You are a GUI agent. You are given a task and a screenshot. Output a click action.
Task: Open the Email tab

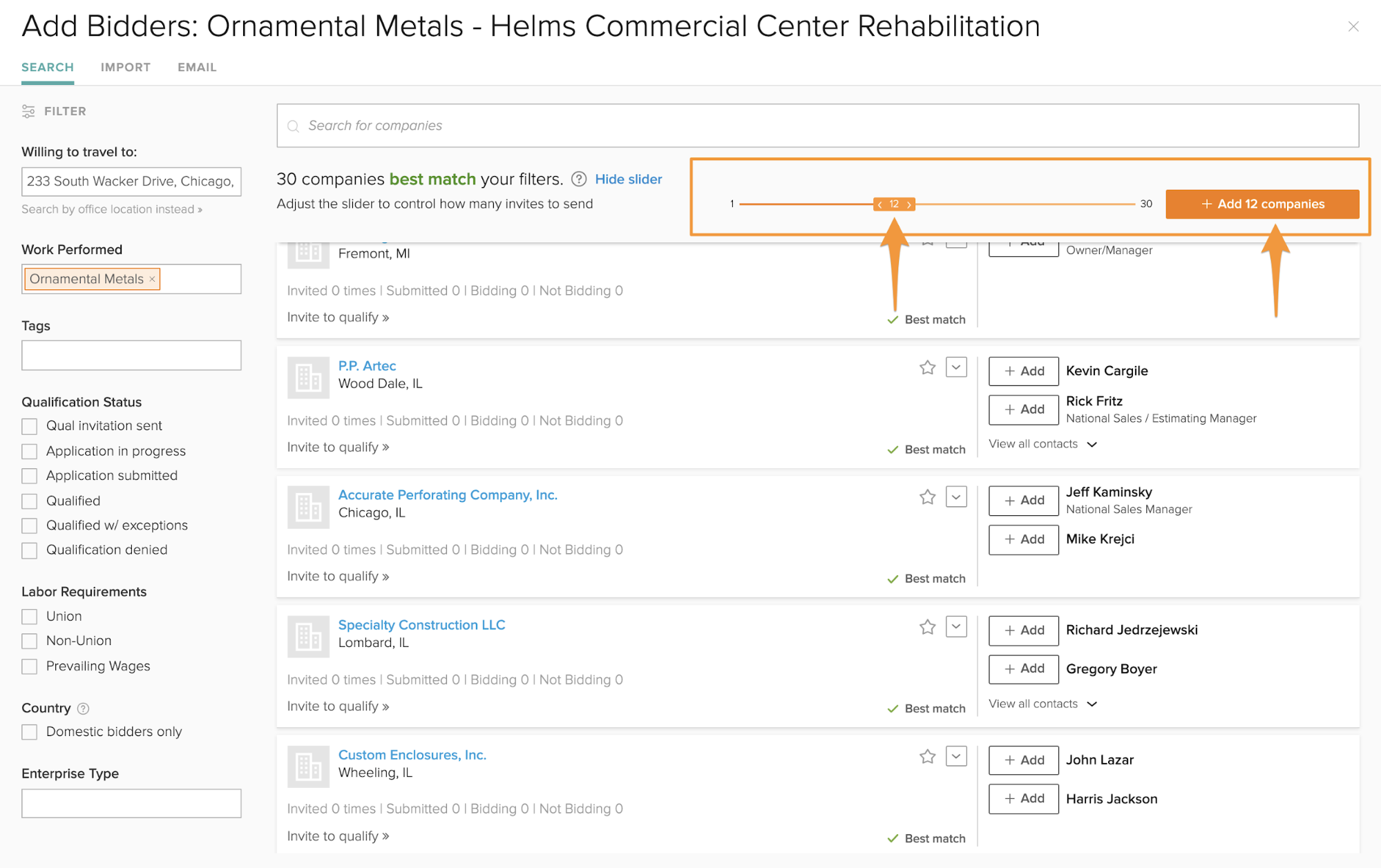(x=197, y=67)
